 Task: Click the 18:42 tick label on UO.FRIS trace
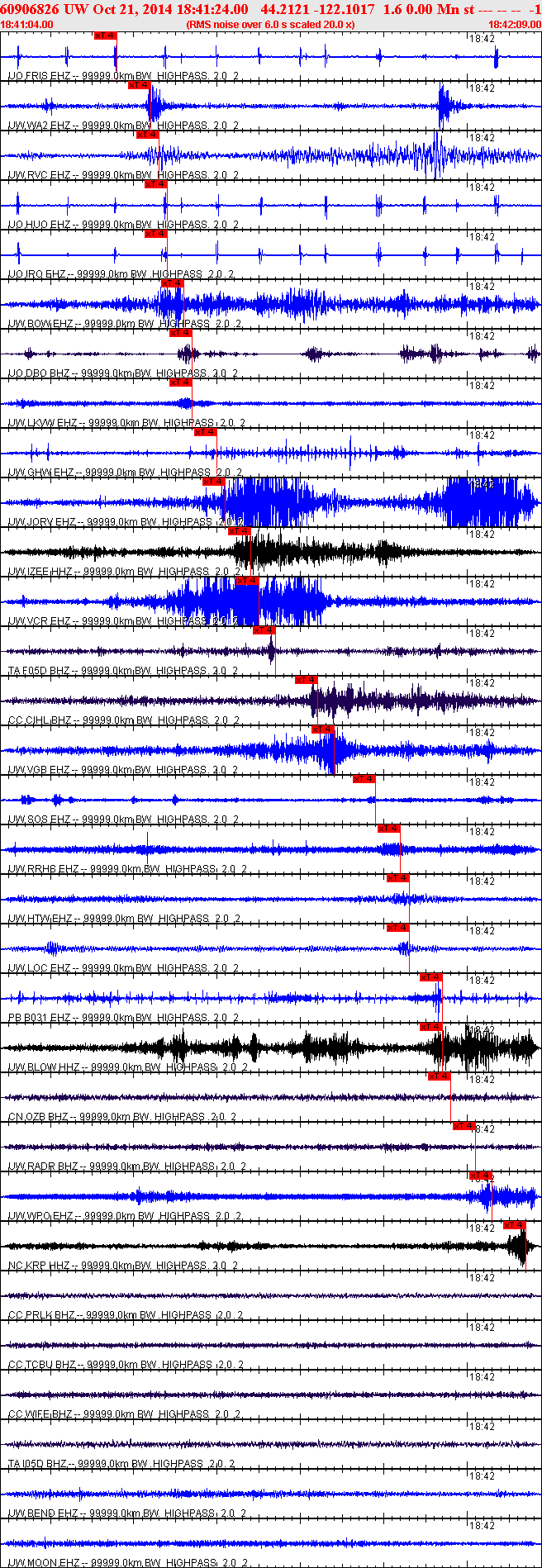(x=482, y=39)
